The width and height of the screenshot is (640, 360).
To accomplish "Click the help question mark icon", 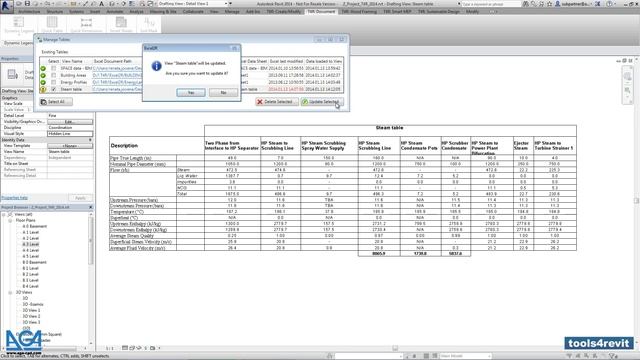I will pyautogui.click(x=609, y=4).
